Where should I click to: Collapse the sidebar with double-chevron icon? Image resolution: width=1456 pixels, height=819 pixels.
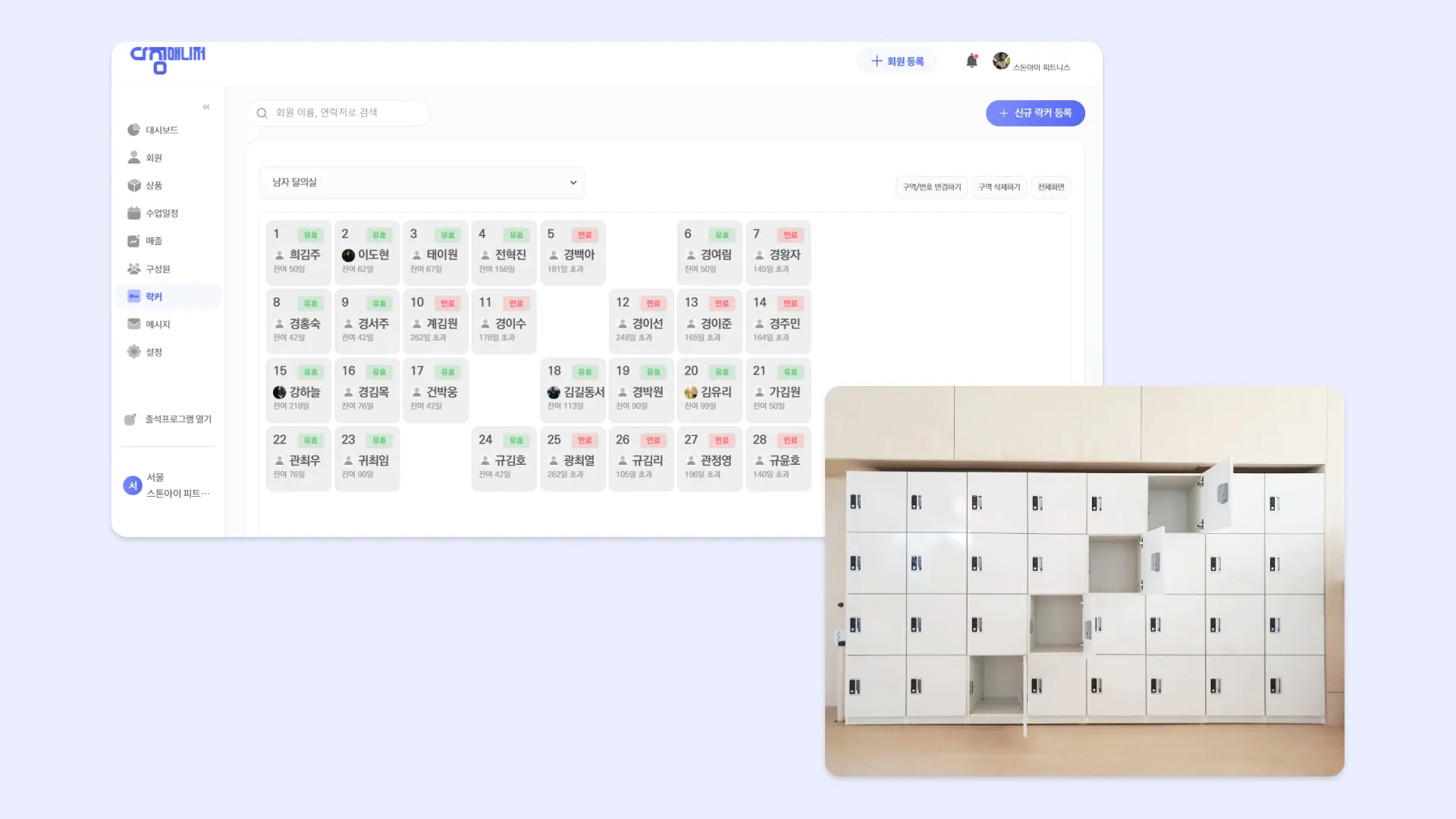click(x=206, y=107)
